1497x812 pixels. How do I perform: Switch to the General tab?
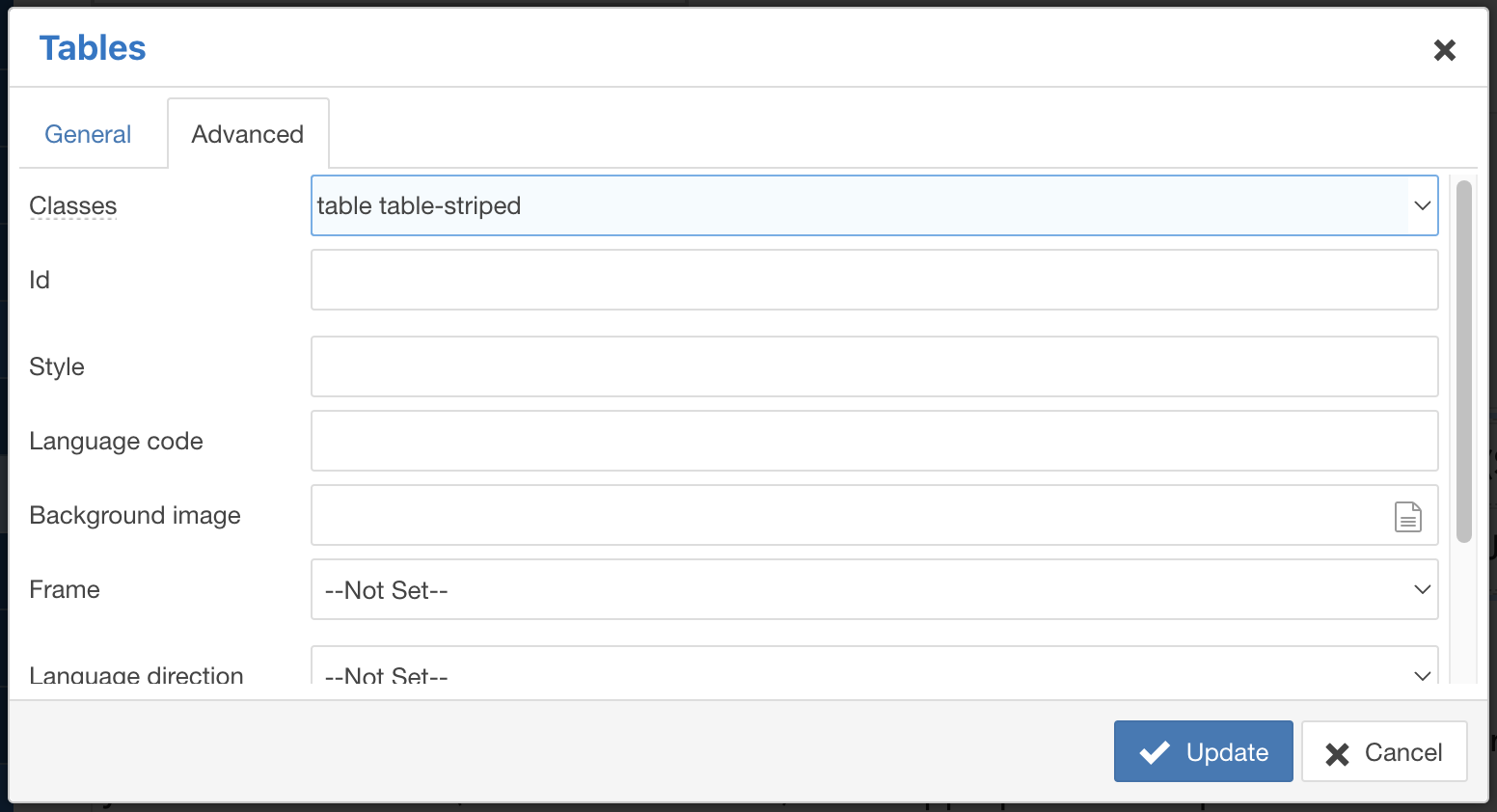click(88, 134)
